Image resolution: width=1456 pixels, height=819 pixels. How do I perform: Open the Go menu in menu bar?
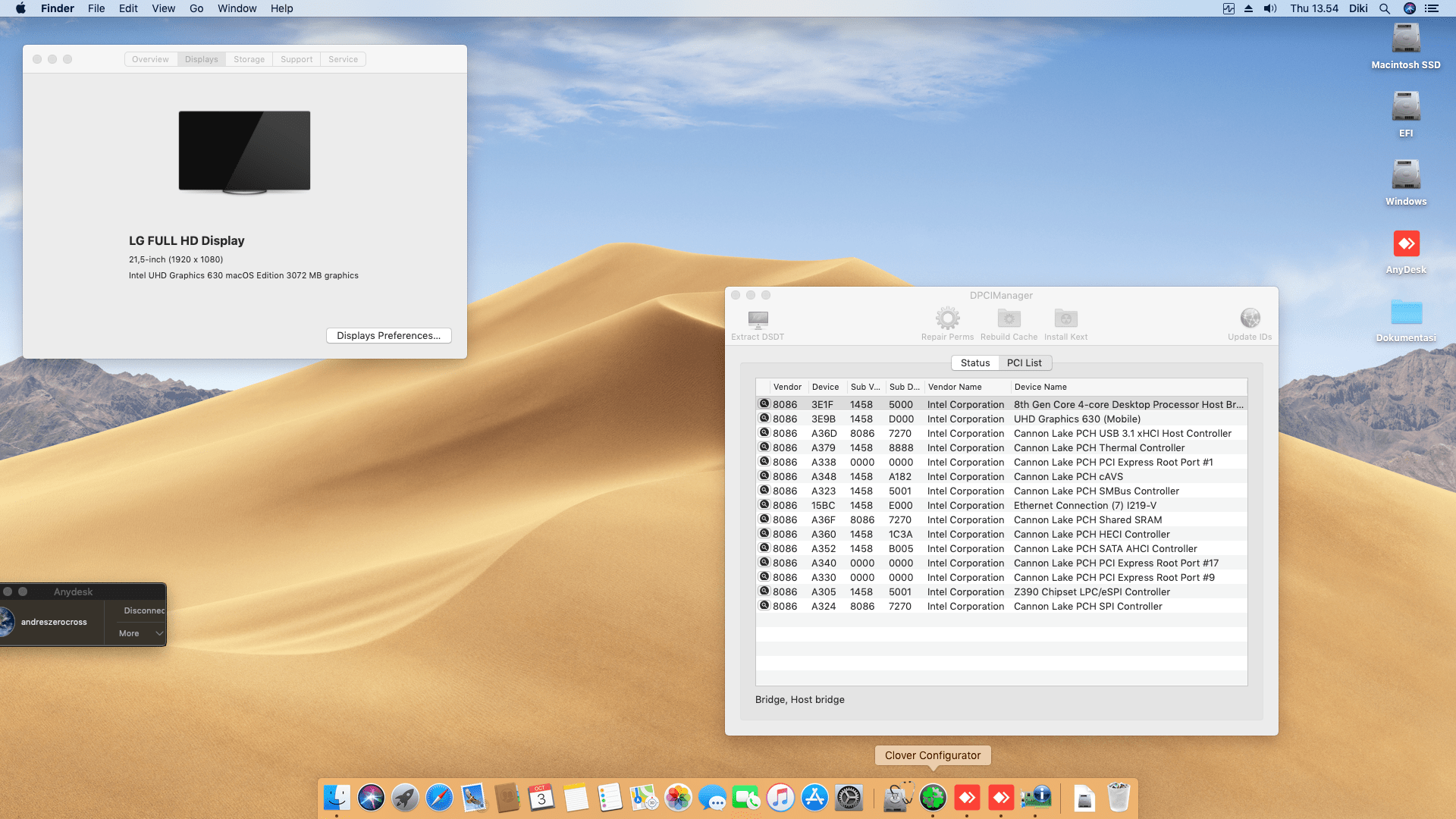click(x=196, y=8)
